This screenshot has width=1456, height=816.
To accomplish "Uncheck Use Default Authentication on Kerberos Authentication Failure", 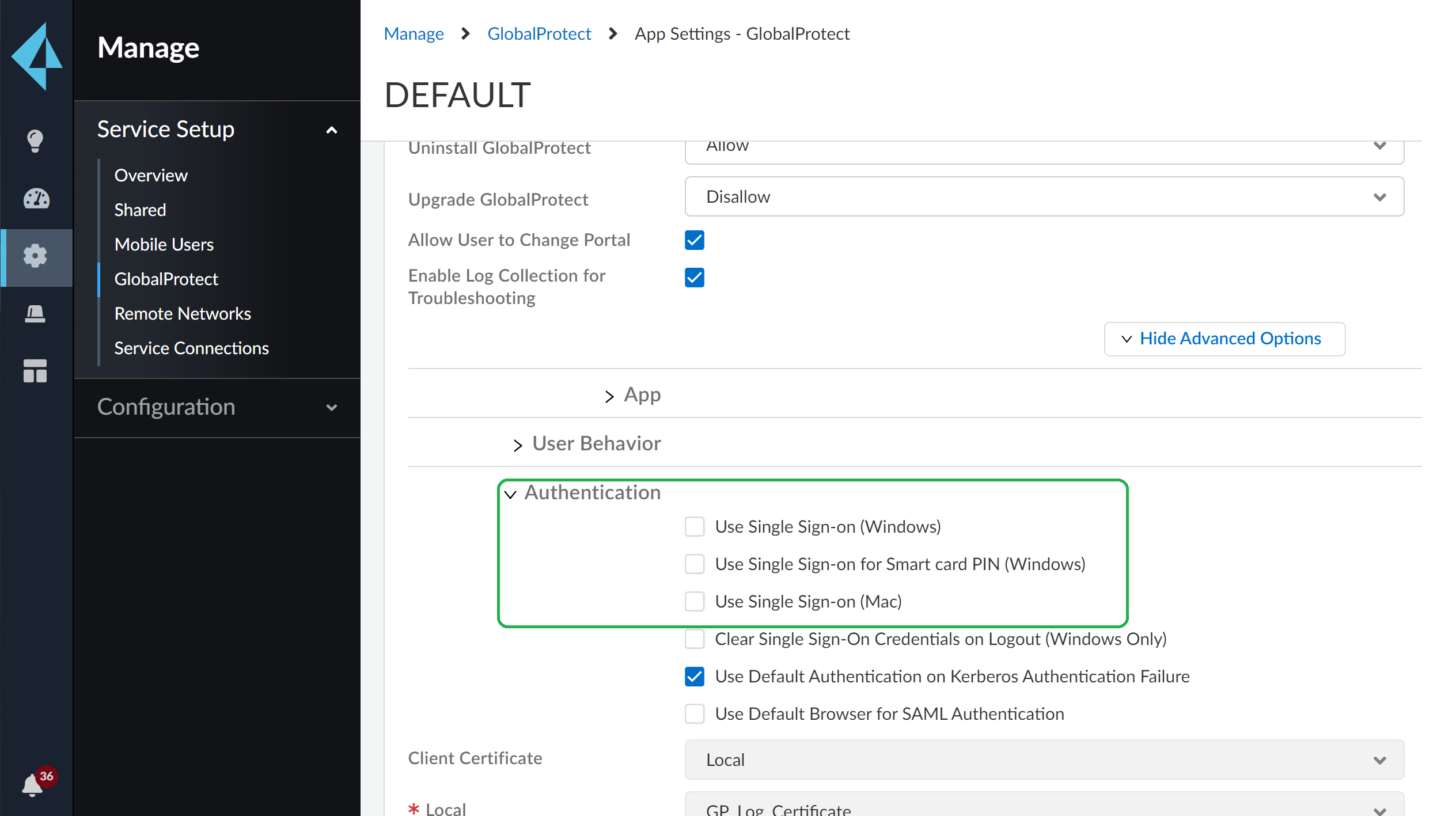I will [695, 677].
